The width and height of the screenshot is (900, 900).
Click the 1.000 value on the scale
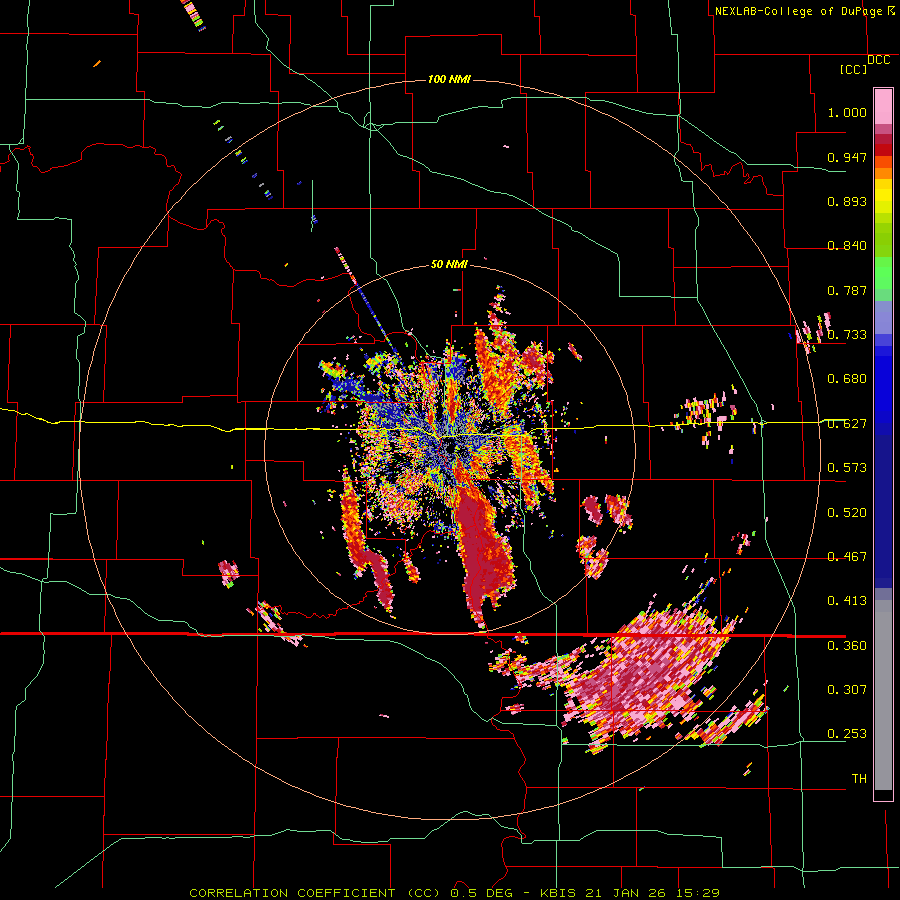[847, 112]
